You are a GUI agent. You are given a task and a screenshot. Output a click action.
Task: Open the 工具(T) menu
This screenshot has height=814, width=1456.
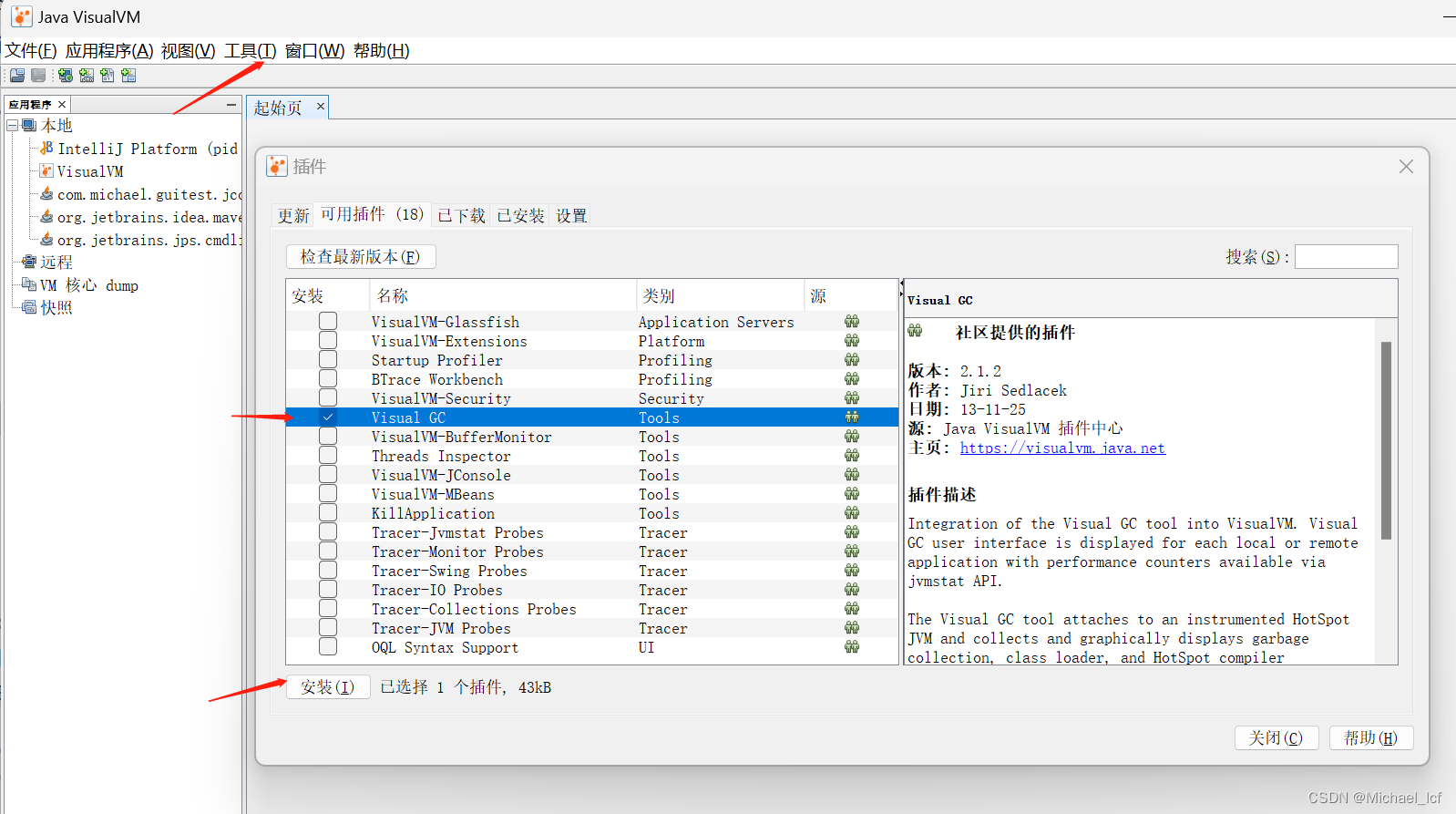[x=251, y=51]
